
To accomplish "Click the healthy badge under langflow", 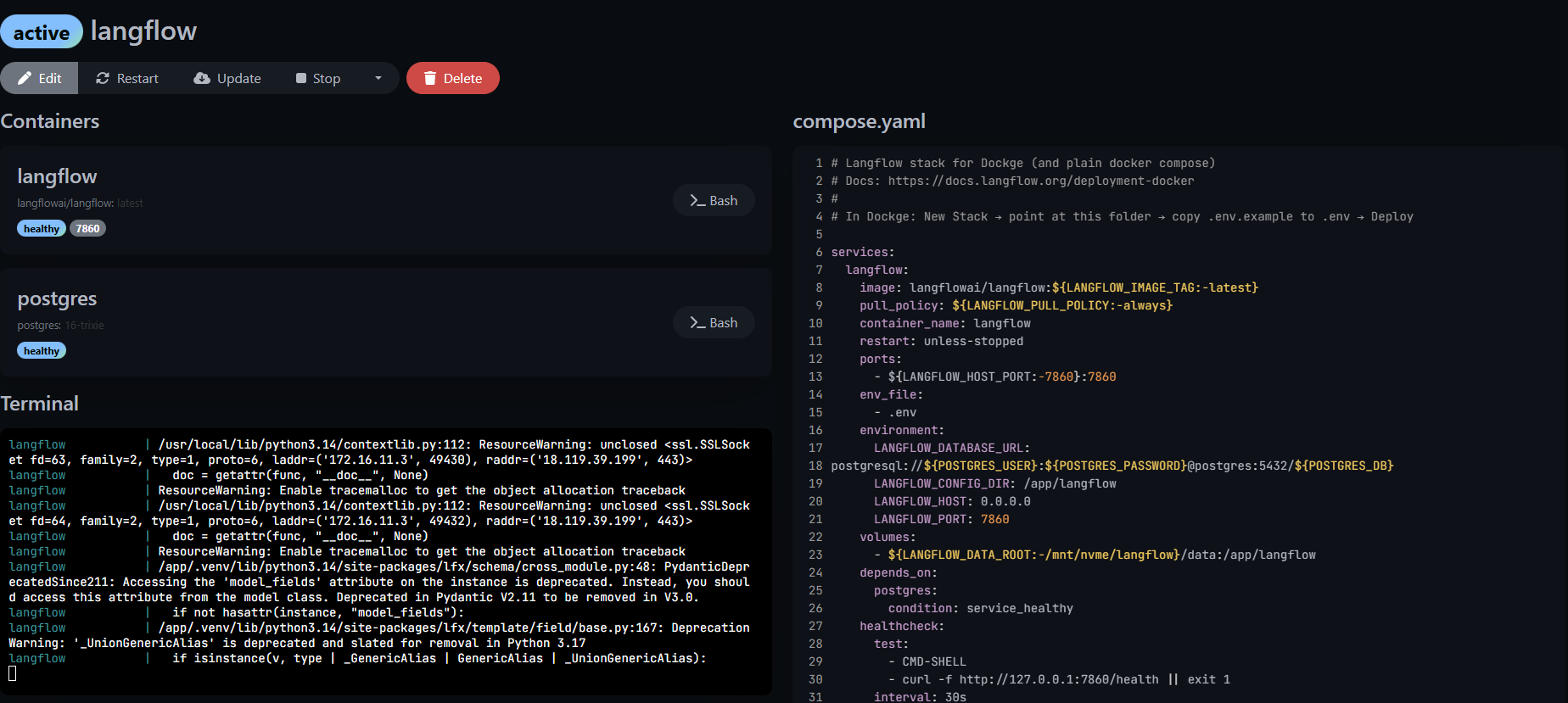I will 42,228.
